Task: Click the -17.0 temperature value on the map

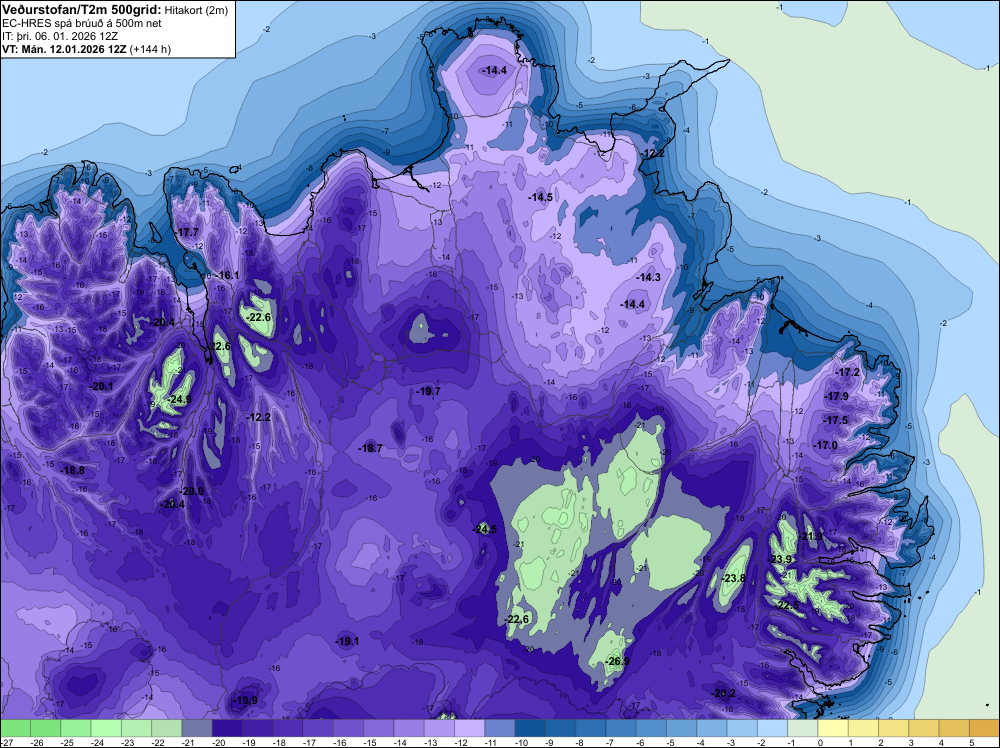Action: point(826,445)
